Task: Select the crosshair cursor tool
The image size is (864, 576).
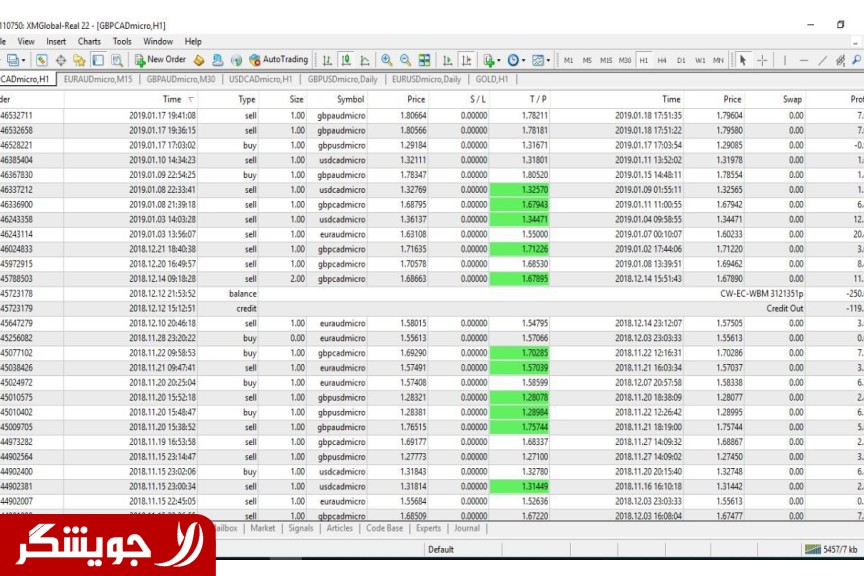Action: click(x=762, y=60)
